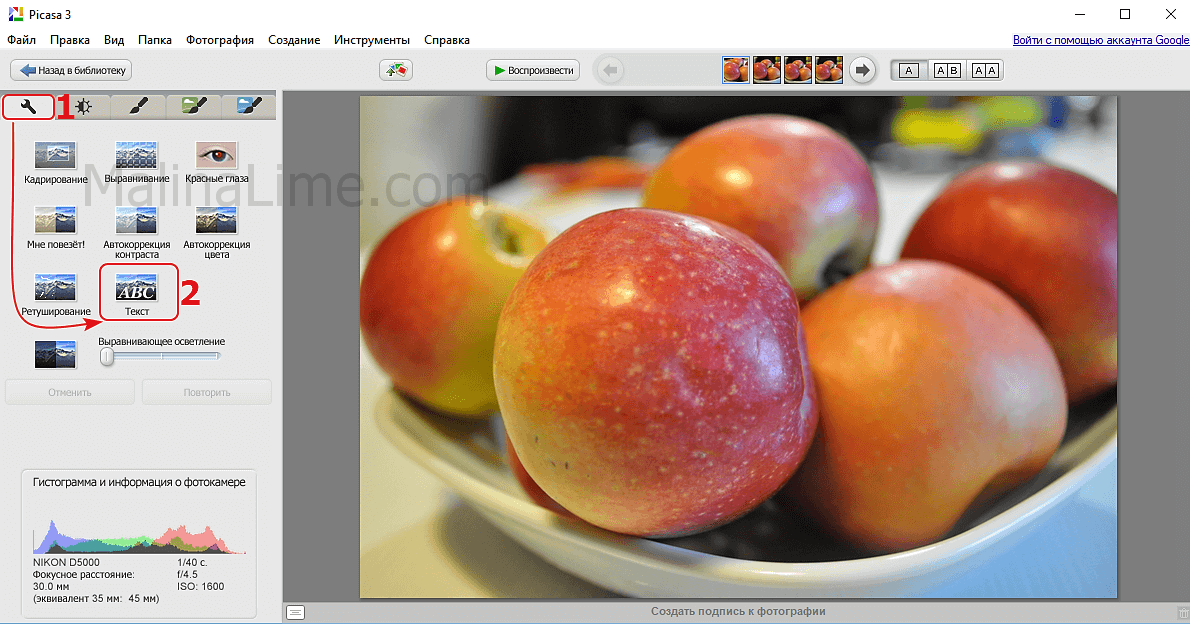Select the Красные глаза red-eye tool

coord(216,155)
